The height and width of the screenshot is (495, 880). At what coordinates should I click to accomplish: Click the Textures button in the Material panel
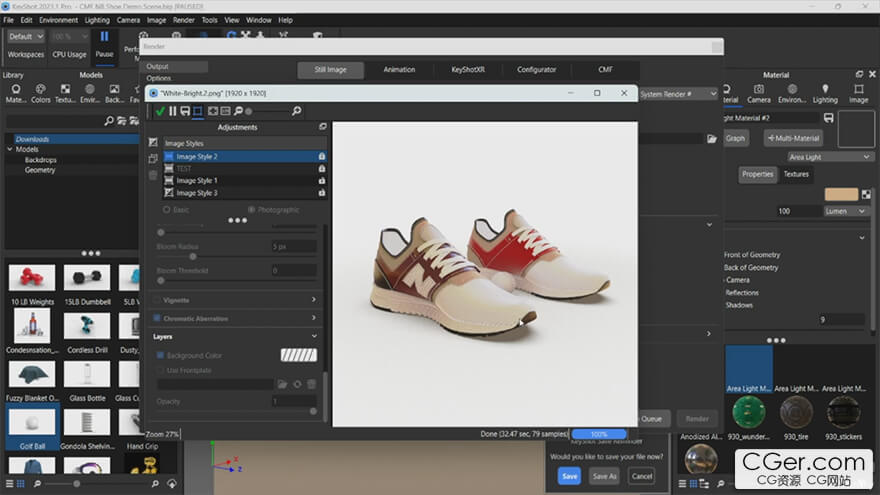coord(796,174)
